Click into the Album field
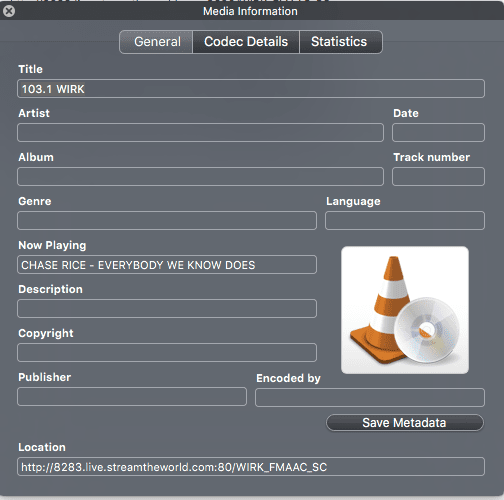Viewport: 504px width, 500px height. click(200, 177)
